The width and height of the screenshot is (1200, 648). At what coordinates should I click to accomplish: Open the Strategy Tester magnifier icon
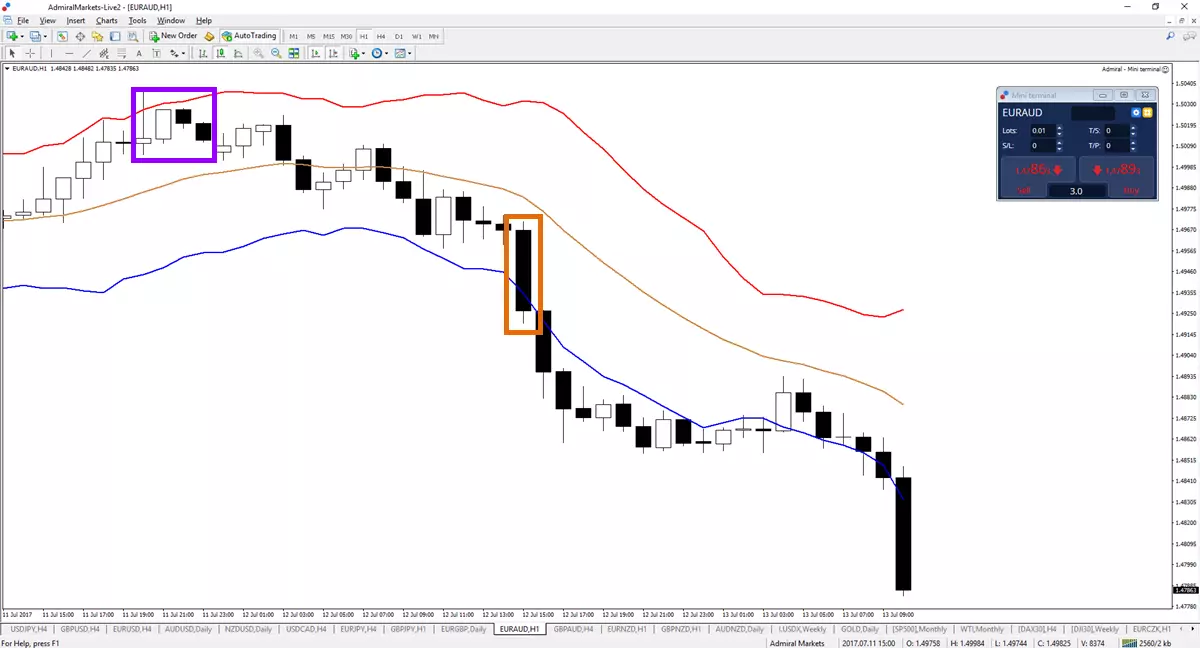[132, 35]
